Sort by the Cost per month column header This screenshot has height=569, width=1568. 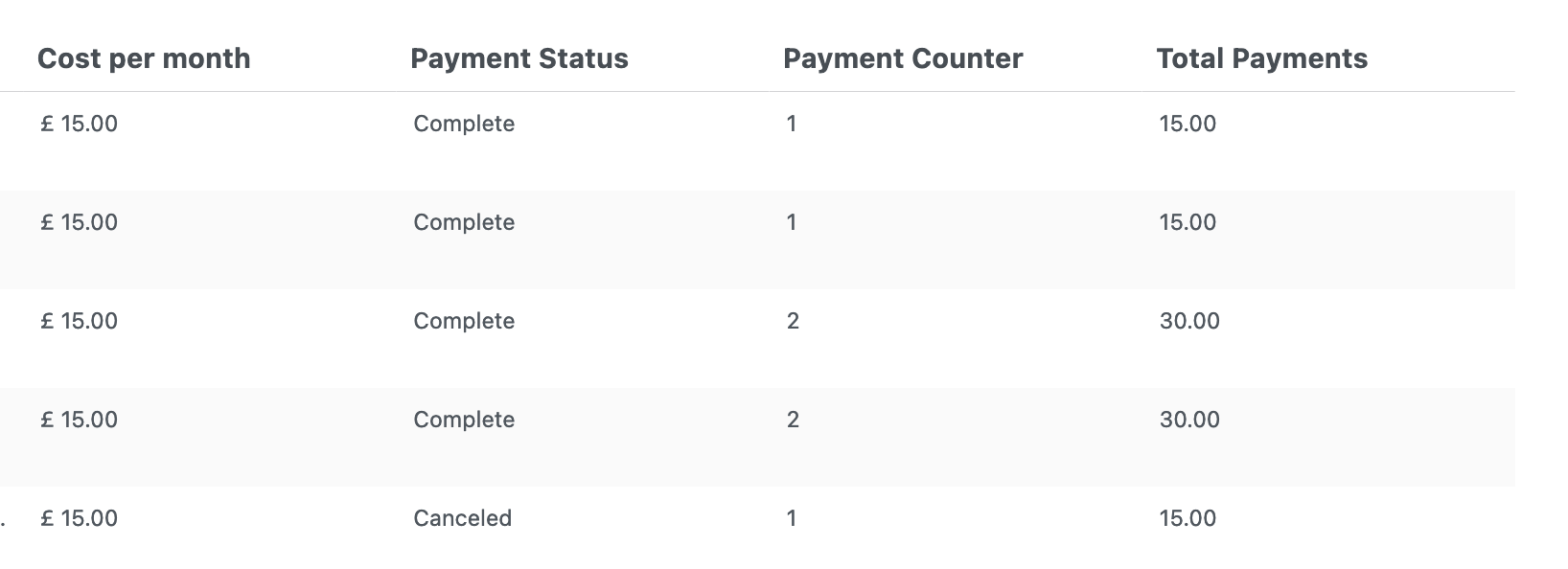144,58
